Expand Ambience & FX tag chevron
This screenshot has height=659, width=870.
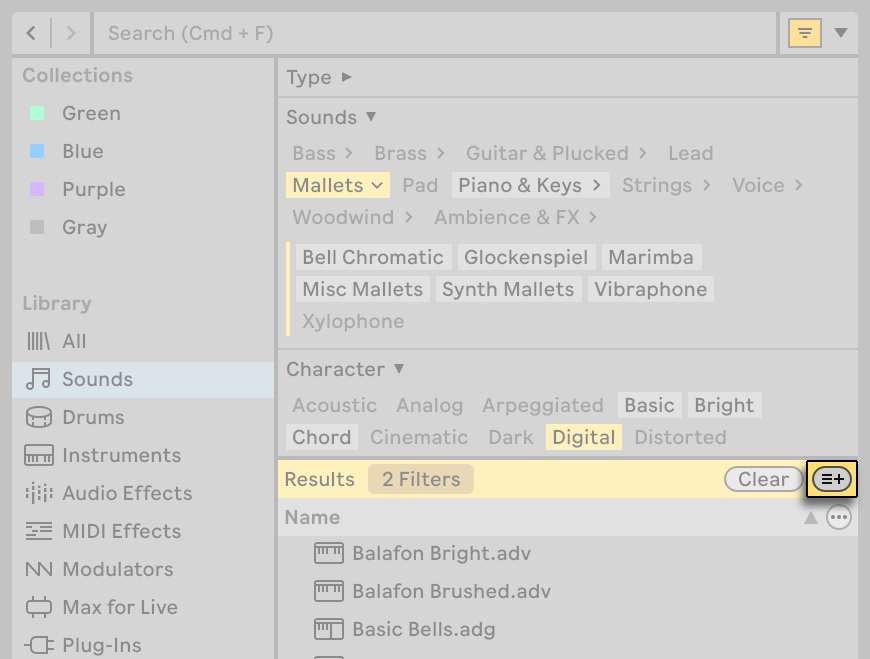[593, 217]
